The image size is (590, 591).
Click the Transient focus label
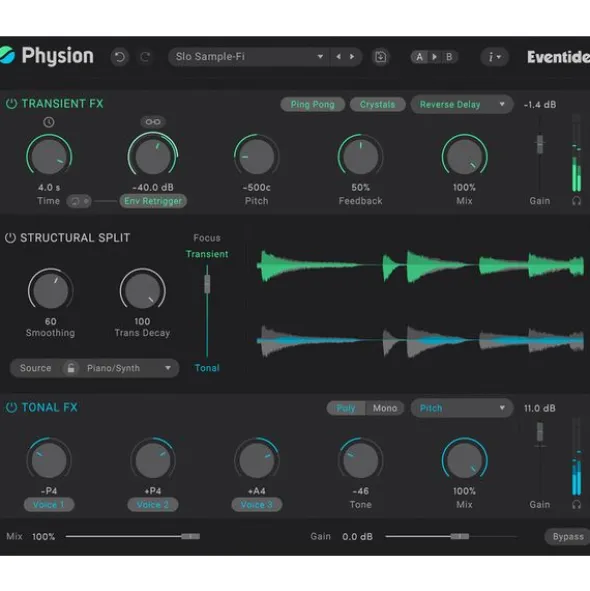pos(207,254)
